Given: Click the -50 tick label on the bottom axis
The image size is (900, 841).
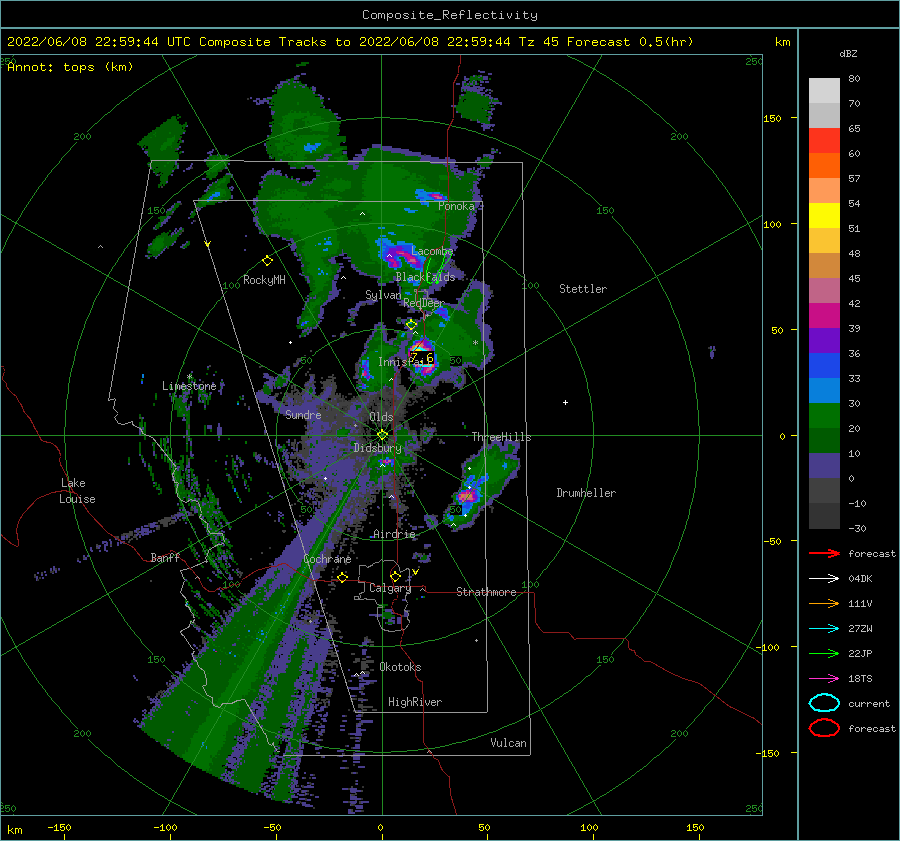Looking at the screenshot, I should tap(272, 828).
